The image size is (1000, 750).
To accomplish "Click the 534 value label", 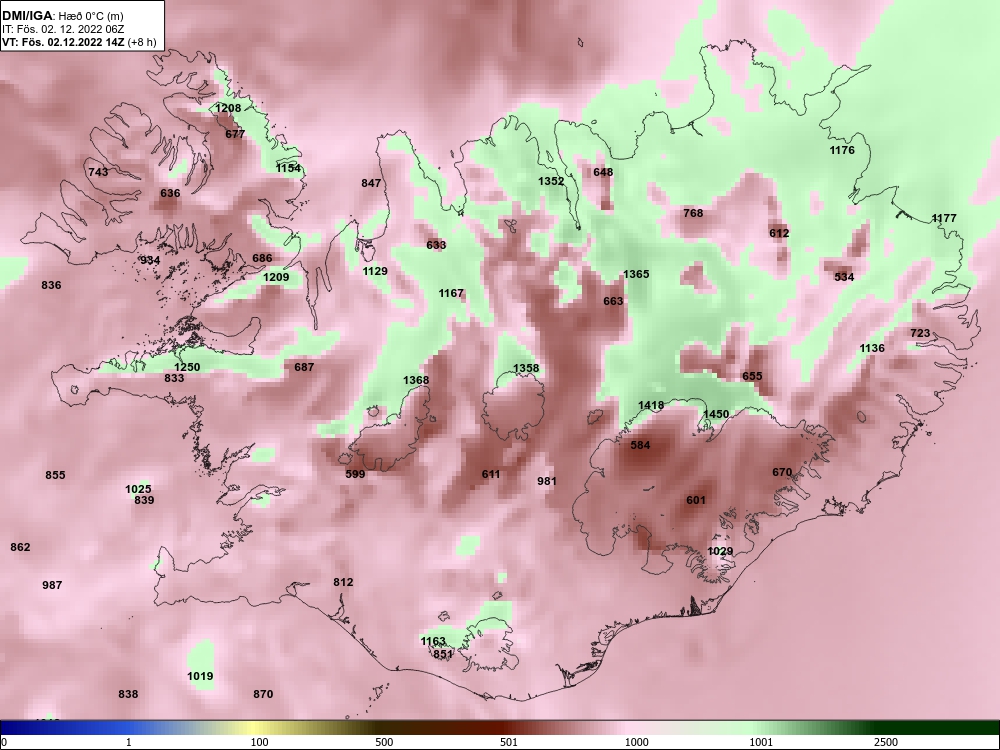I will coord(844,277).
